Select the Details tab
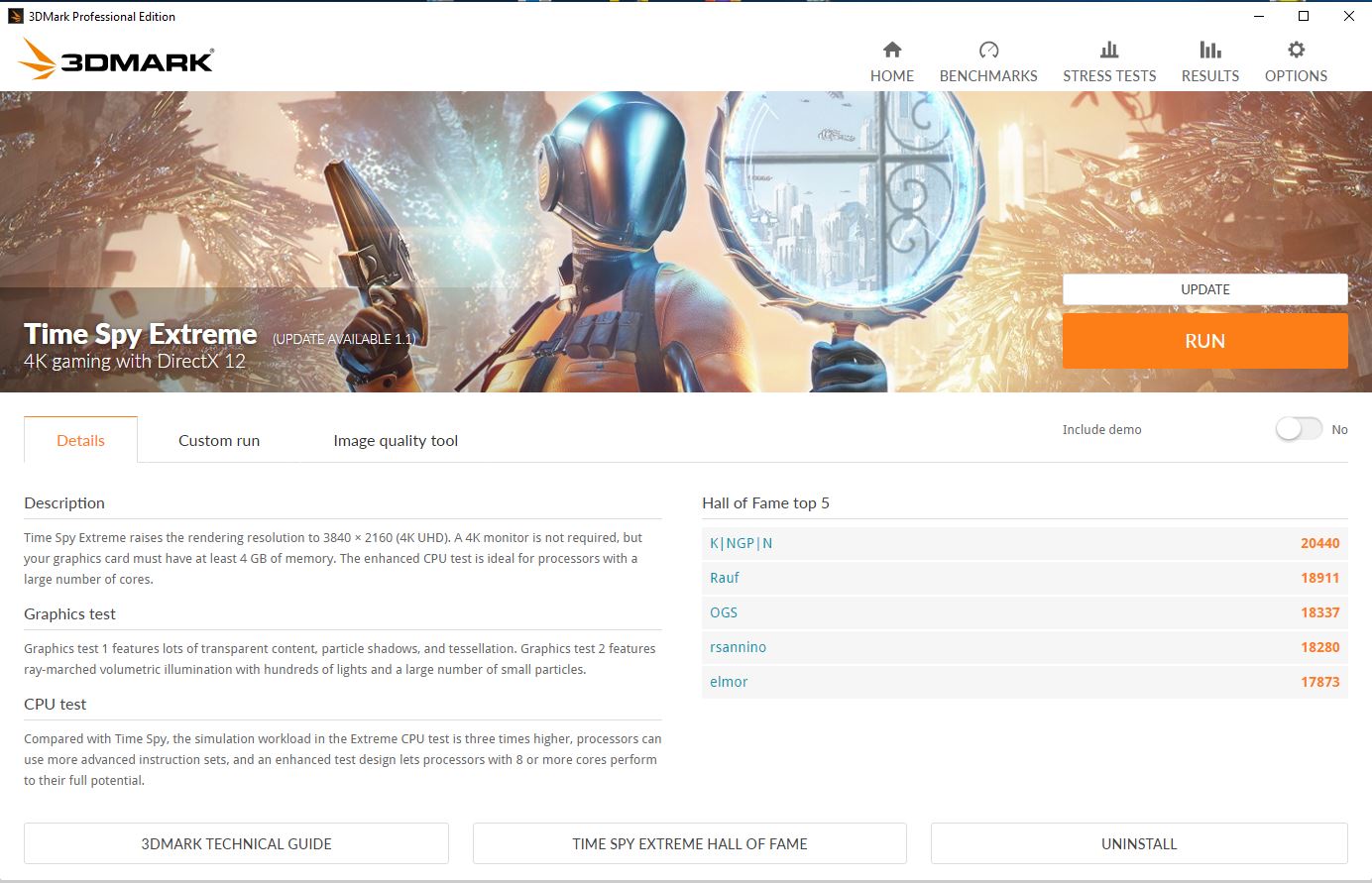 click(x=80, y=440)
